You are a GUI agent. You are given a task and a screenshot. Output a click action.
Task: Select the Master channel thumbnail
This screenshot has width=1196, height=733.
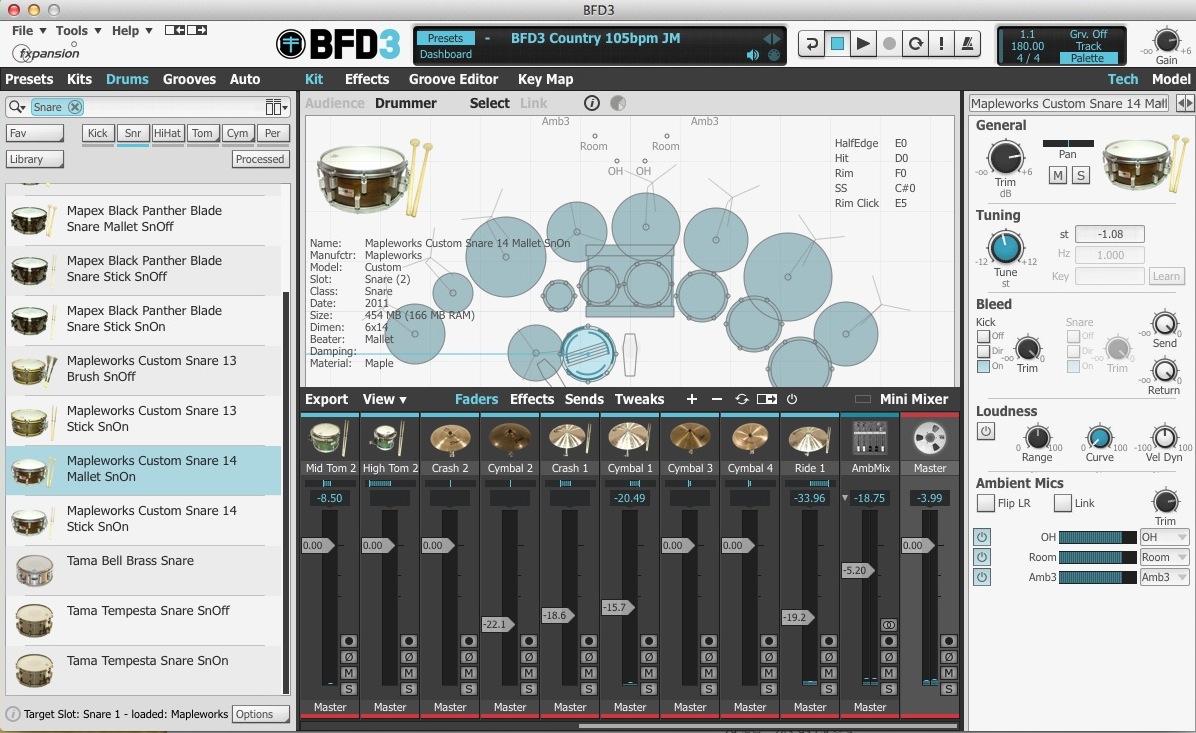click(x=930, y=439)
